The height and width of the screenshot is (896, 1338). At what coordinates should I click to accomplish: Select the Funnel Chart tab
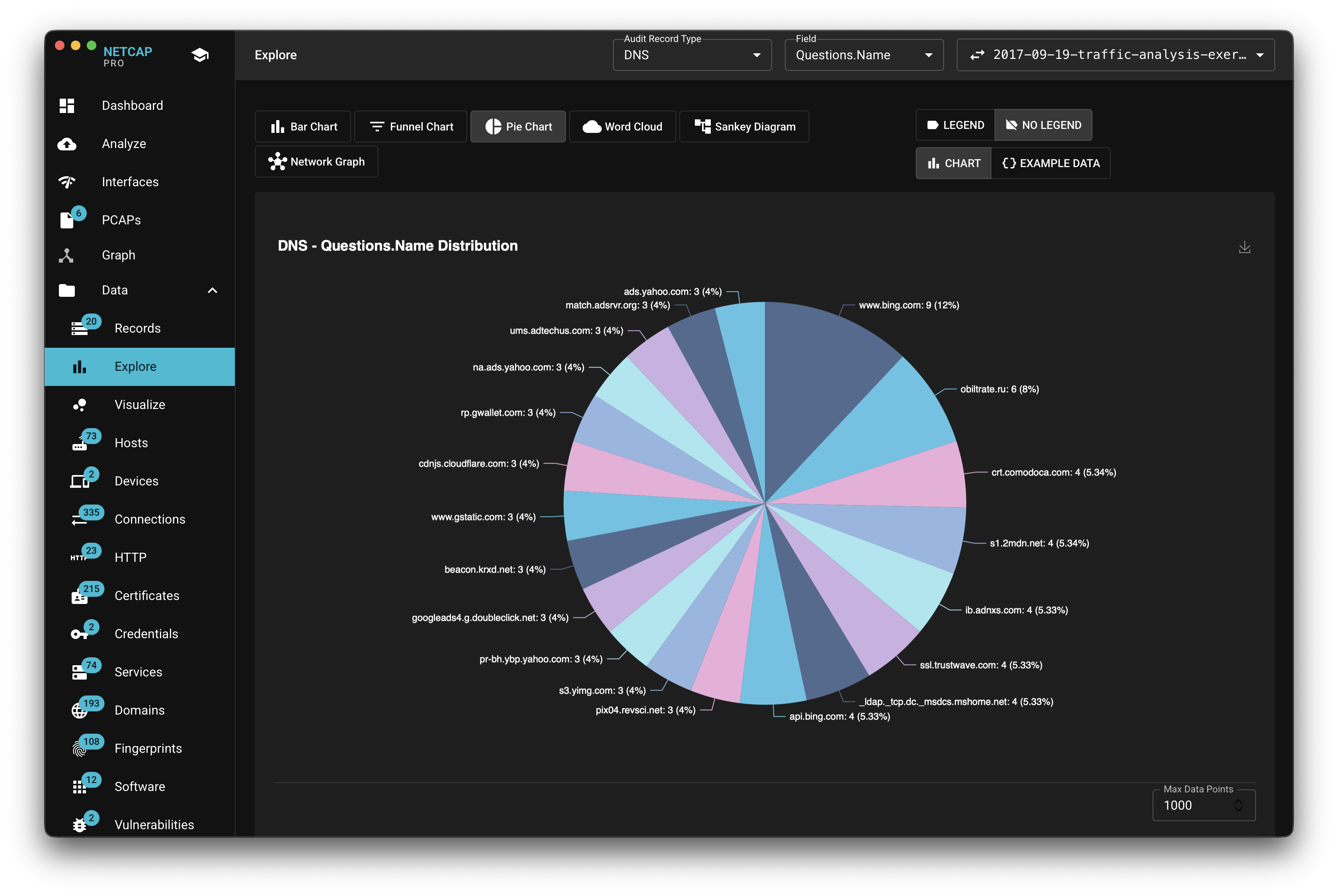pyautogui.click(x=410, y=127)
